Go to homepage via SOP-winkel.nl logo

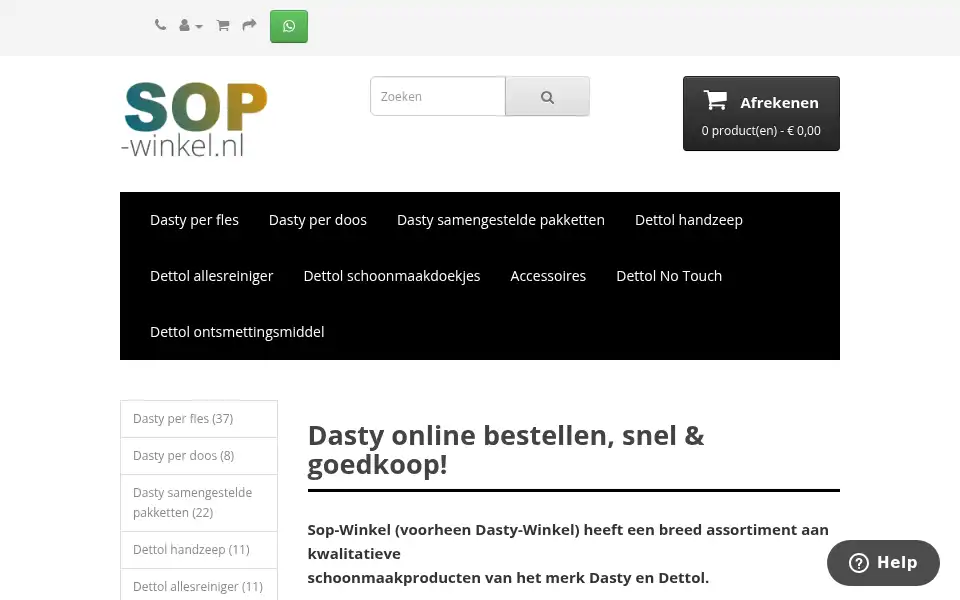pos(195,119)
